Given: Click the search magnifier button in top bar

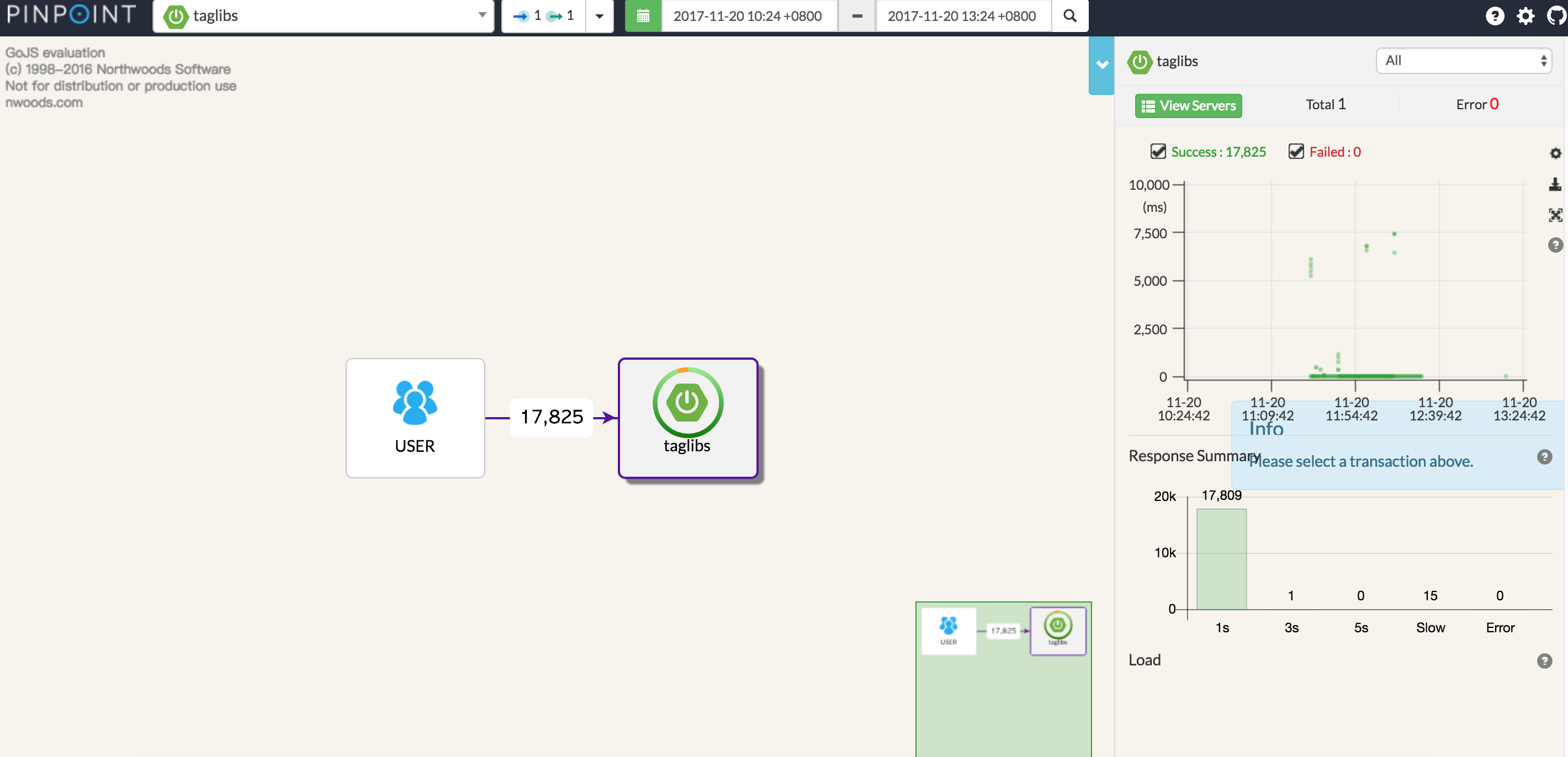Looking at the screenshot, I should tap(1069, 16).
